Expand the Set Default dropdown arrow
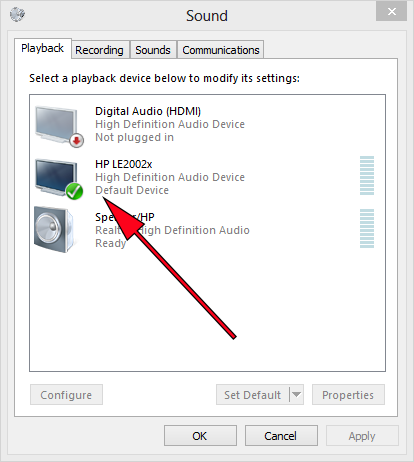The image size is (414, 462). tap(296, 395)
